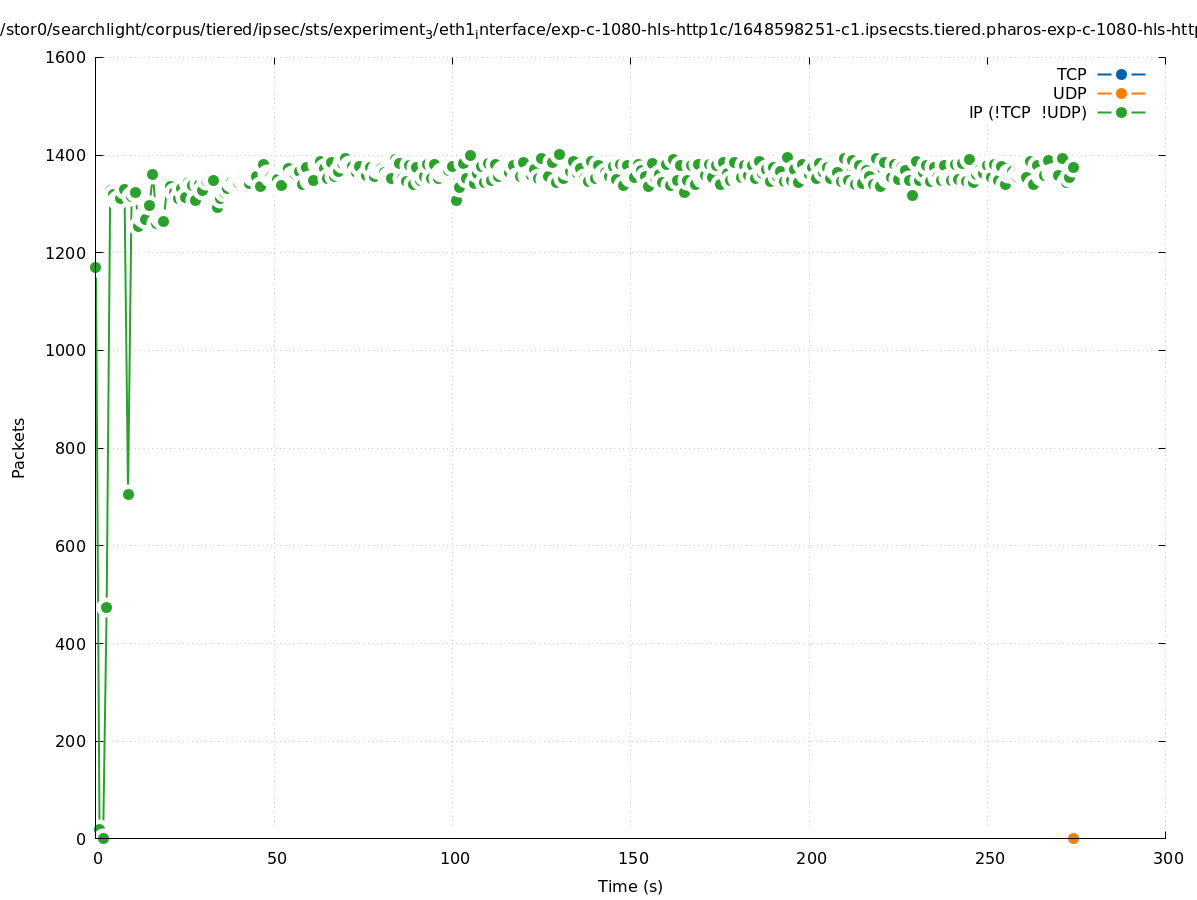Click the file path title at the top

598,31
